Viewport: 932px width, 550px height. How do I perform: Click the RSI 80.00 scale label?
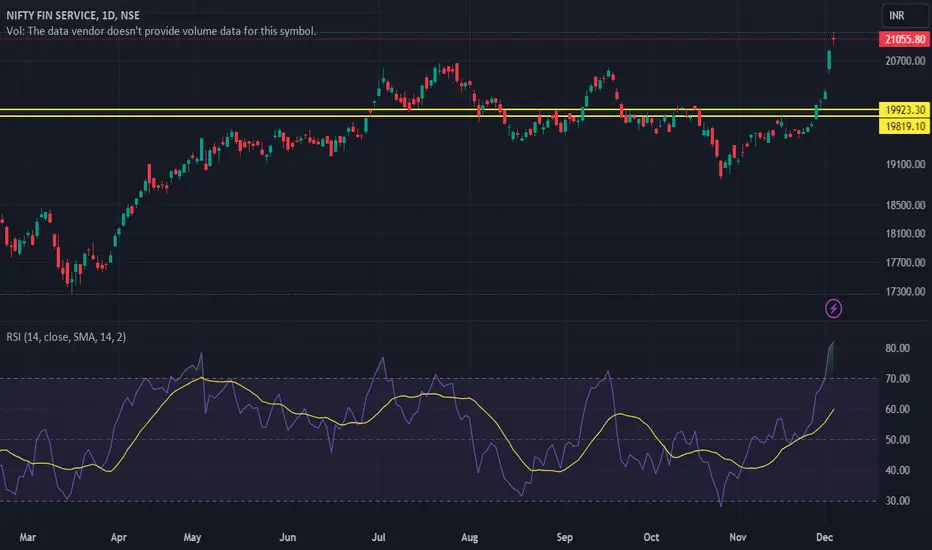point(898,348)
